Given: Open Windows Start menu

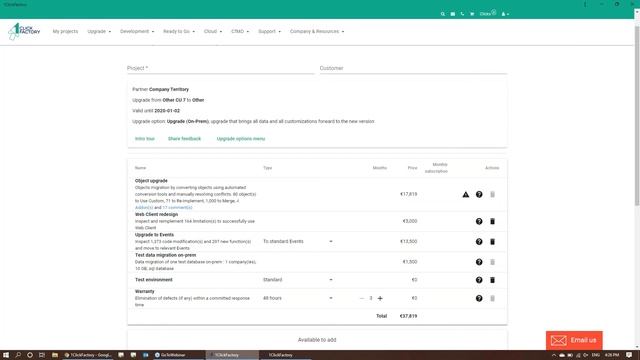Looking at the screenshot, I should click(x=6, y=355).
